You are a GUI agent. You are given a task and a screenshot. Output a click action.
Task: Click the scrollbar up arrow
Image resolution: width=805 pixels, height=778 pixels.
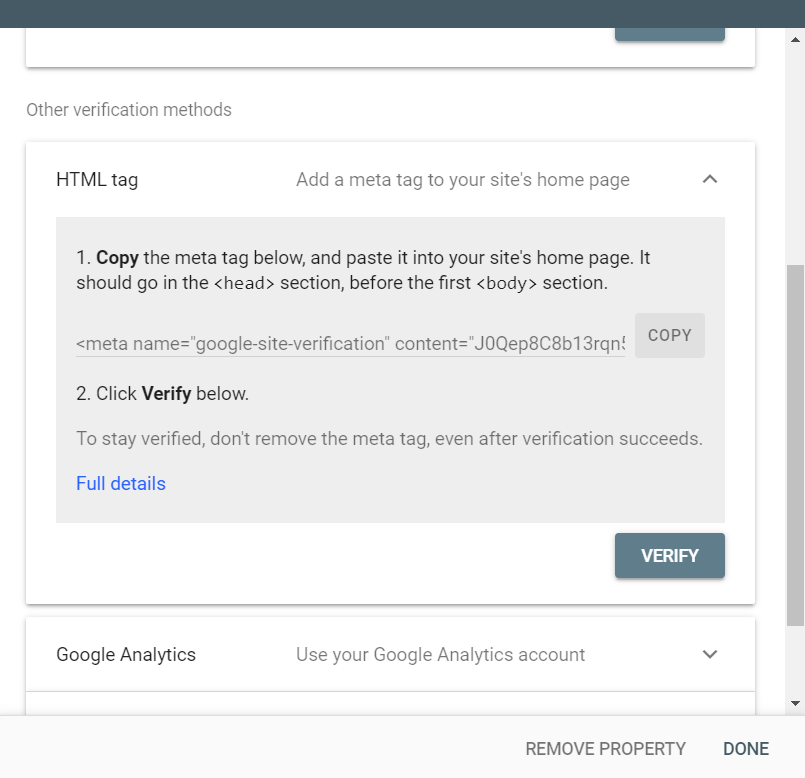click(795, 40)
